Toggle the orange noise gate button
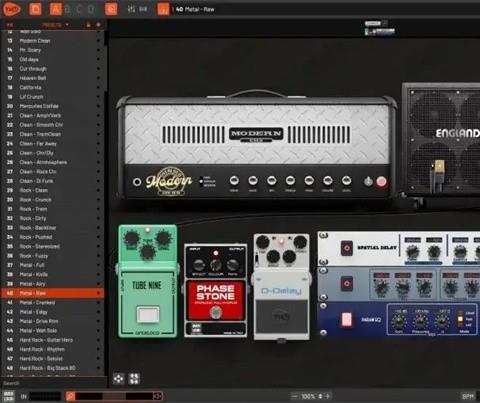Image resolution: width=480 pixels, height=403 pixels. (70, 396)
